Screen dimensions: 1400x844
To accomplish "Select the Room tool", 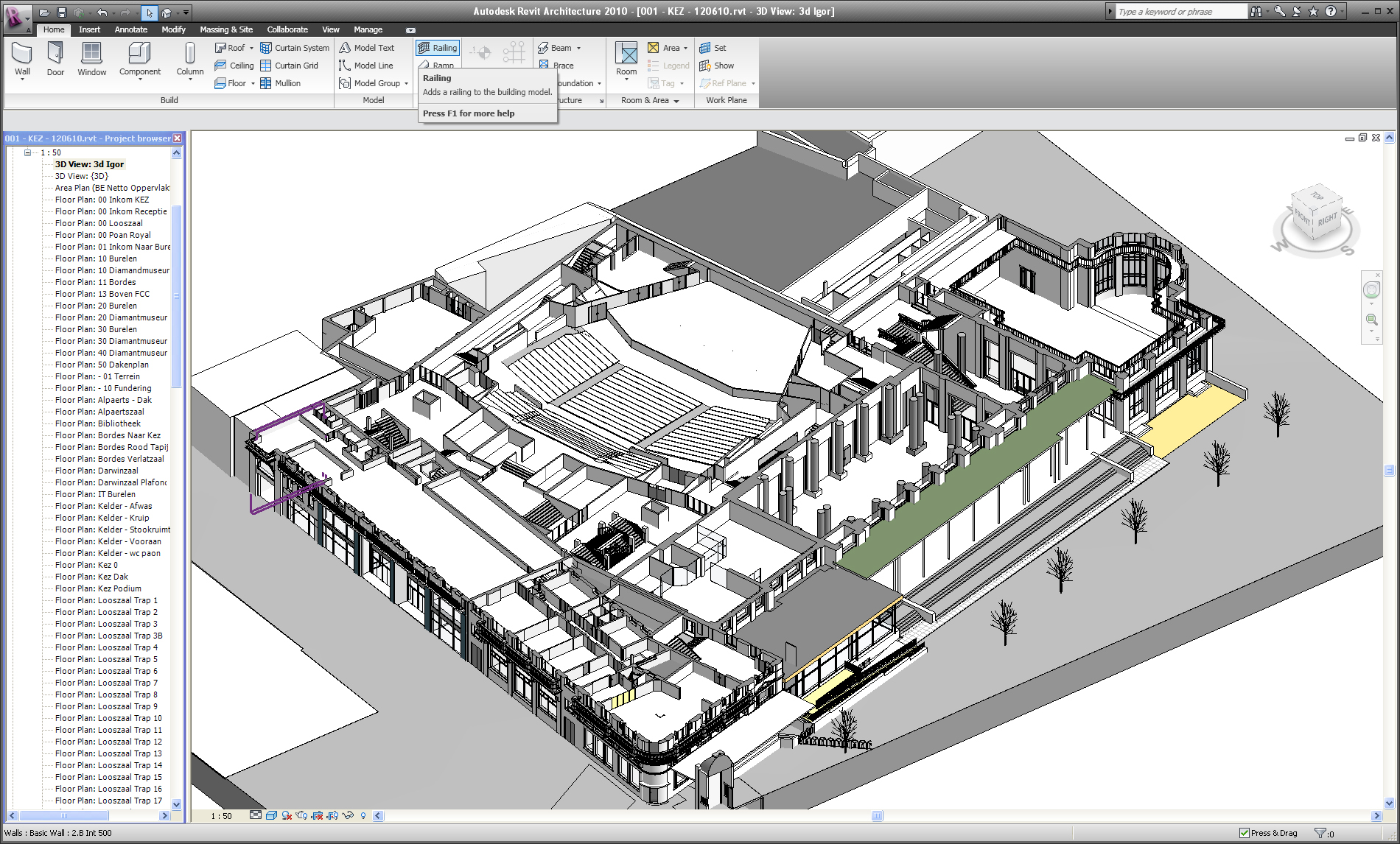I will (626, 59).
